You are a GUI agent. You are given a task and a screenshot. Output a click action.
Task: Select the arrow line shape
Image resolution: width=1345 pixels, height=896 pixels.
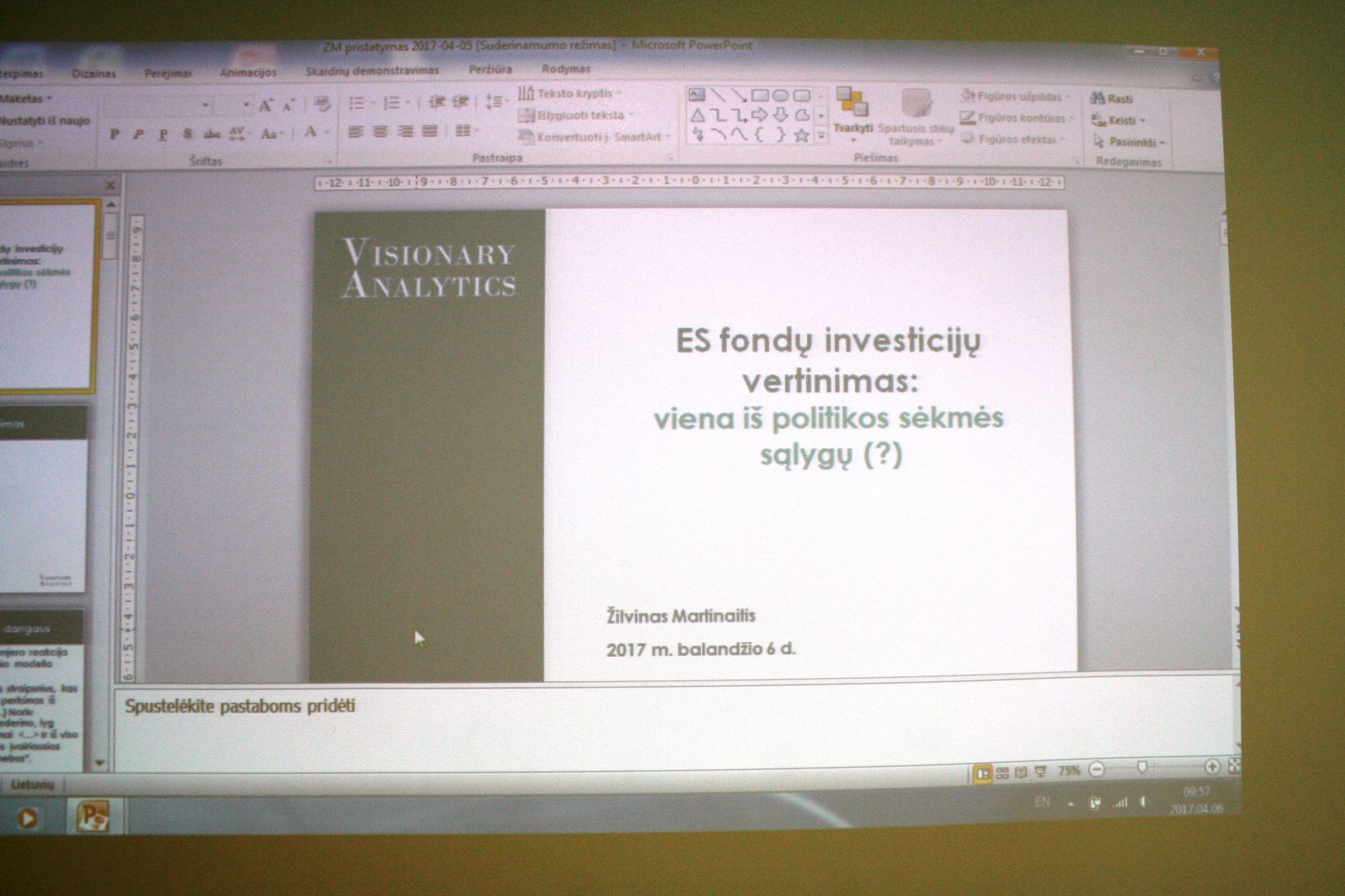[739, 95]
